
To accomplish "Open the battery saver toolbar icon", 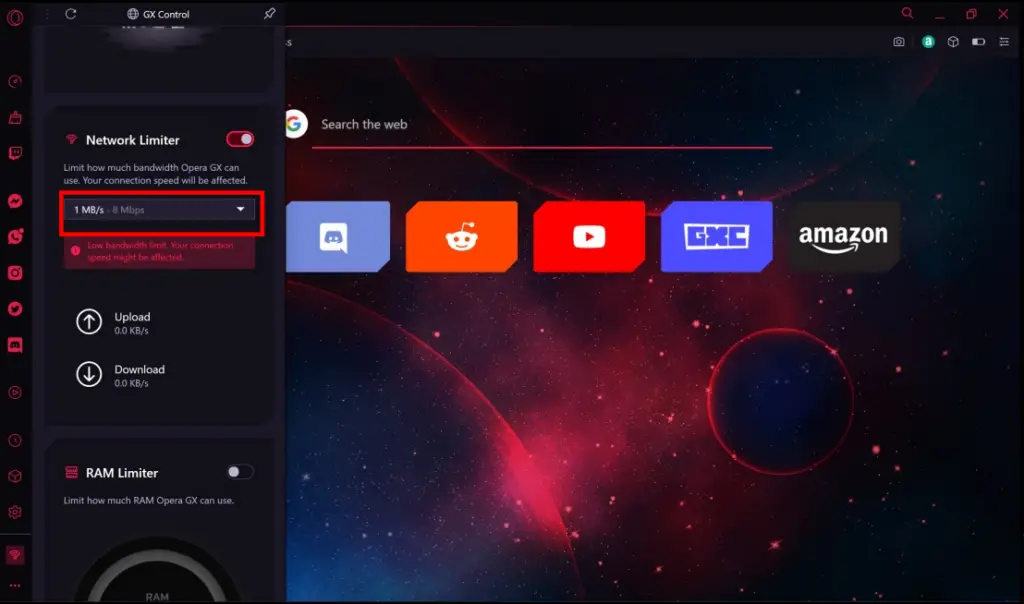I will coord(978,42).
